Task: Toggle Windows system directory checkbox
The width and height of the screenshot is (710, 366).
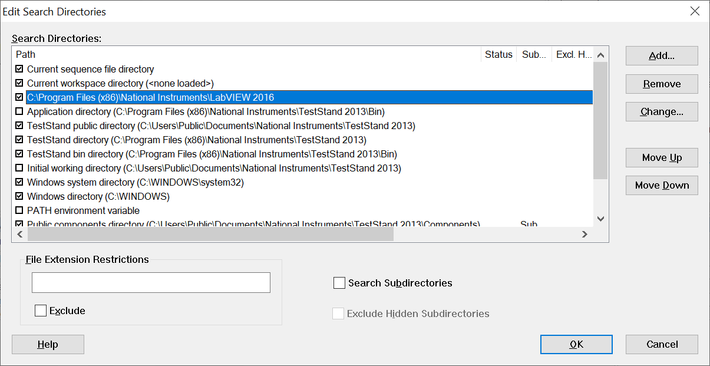Action: click(19, 183)
